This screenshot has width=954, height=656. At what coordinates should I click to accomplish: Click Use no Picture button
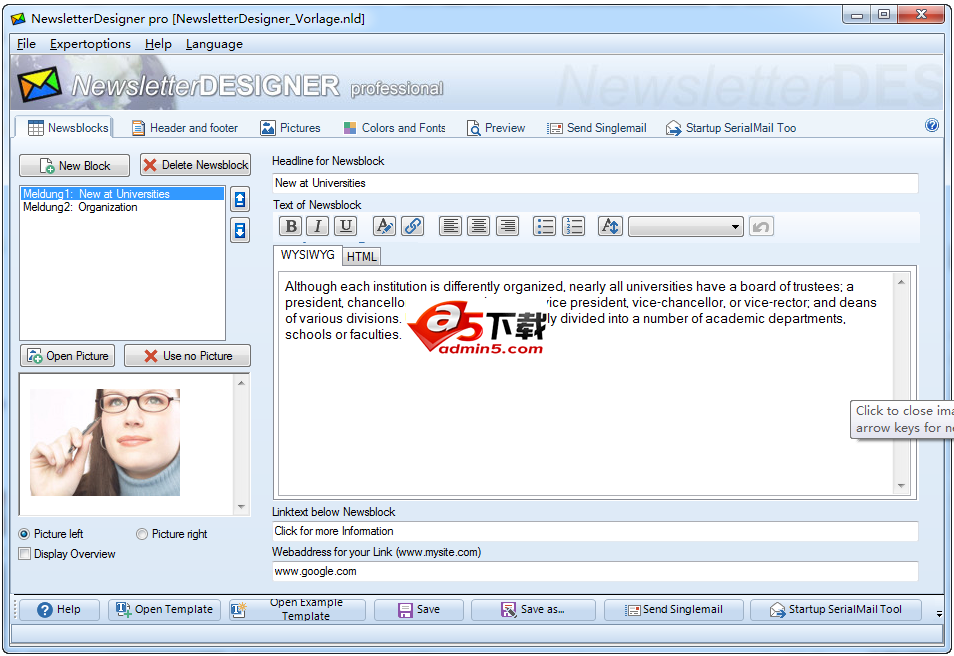coord(187,356)
